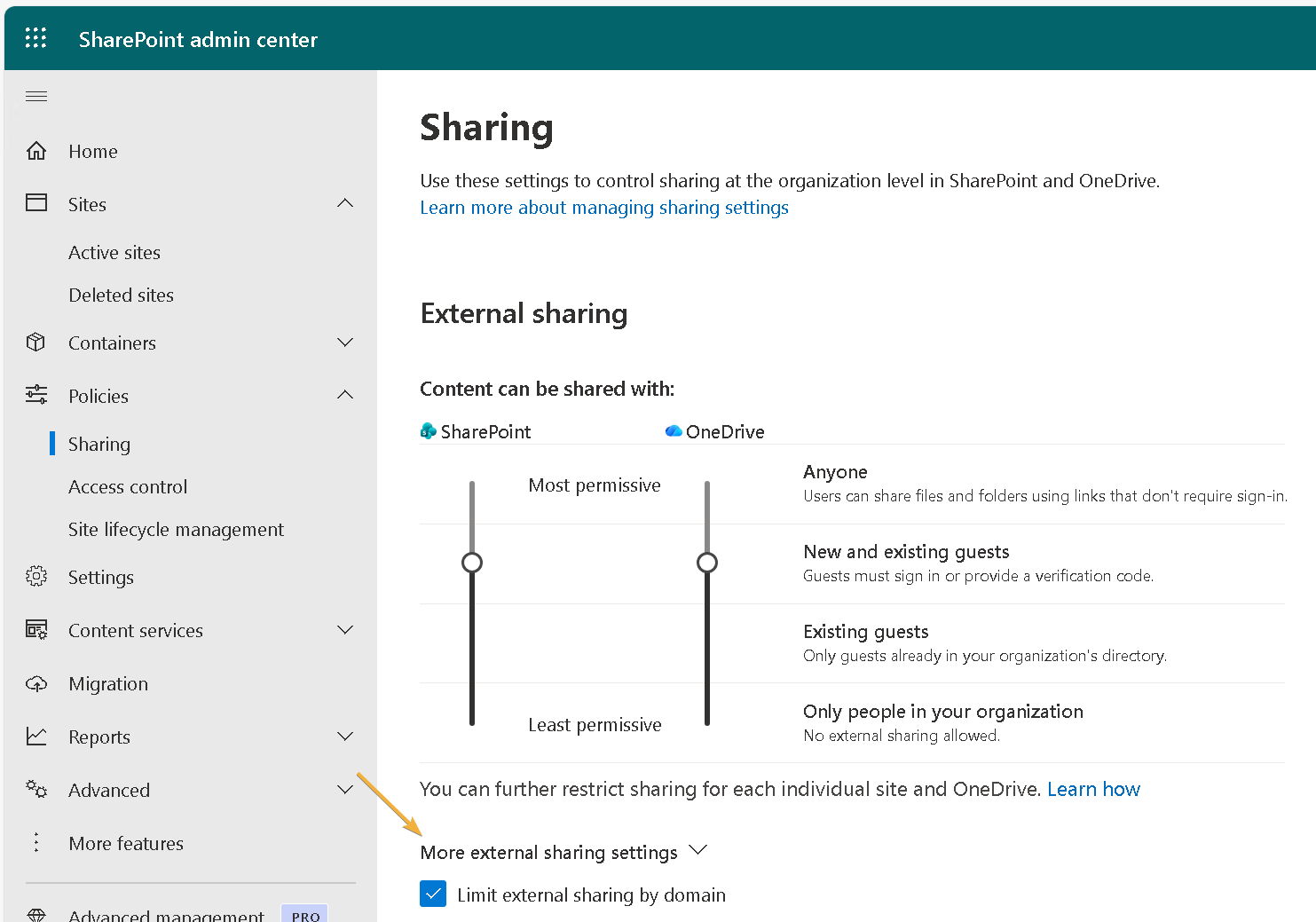
Task: Click the Settings gear icon
Action: point(36,577)
